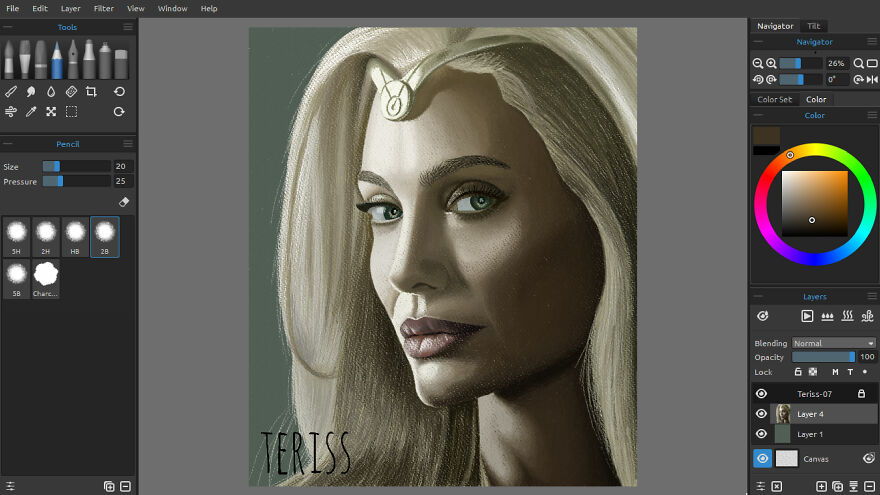Viewport: 880px width, 495px height.
Task: Select the Water drop tool
Action: click(51, 91)
